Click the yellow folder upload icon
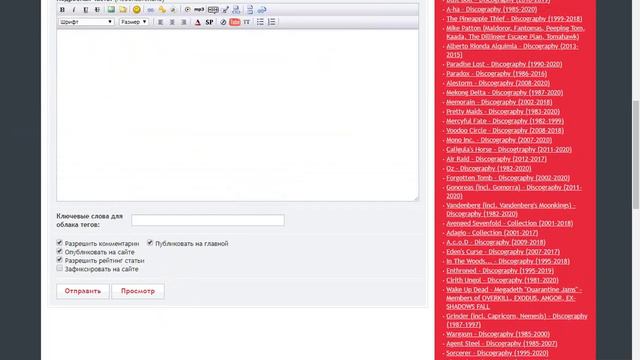The image size is (640, 360). click(x=123, y=10)
